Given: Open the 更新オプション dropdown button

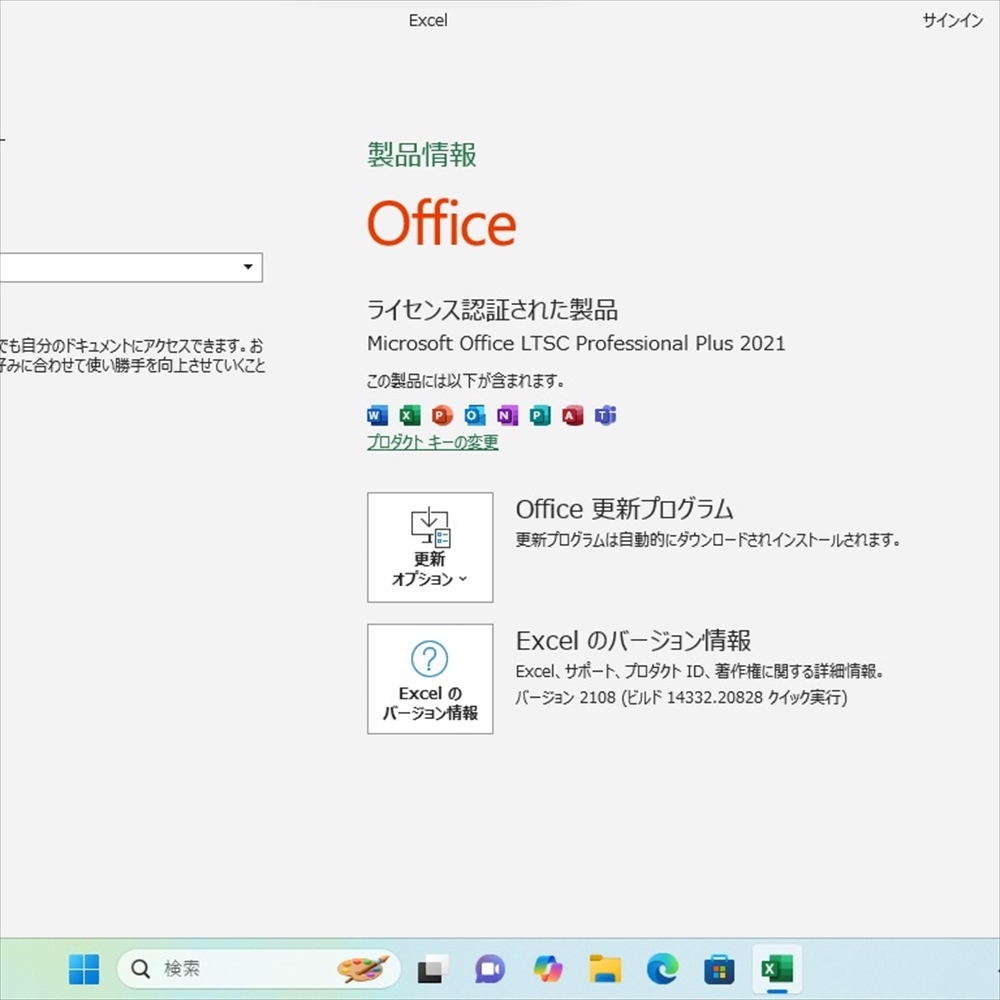Looking at the screenshot, I should pyautogui.click(x=430, y=547).
